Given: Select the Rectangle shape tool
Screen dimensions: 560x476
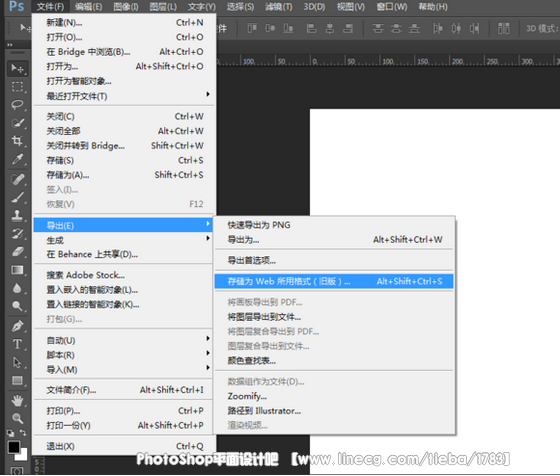Looking at the screenshot, I should pos(17,381).
